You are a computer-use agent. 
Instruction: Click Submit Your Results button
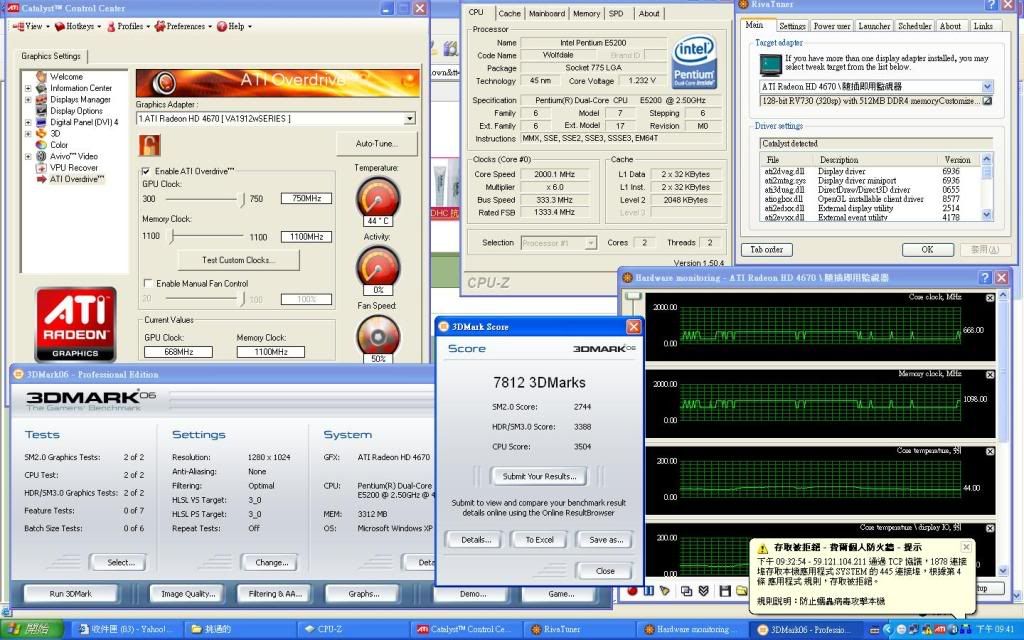539,476
